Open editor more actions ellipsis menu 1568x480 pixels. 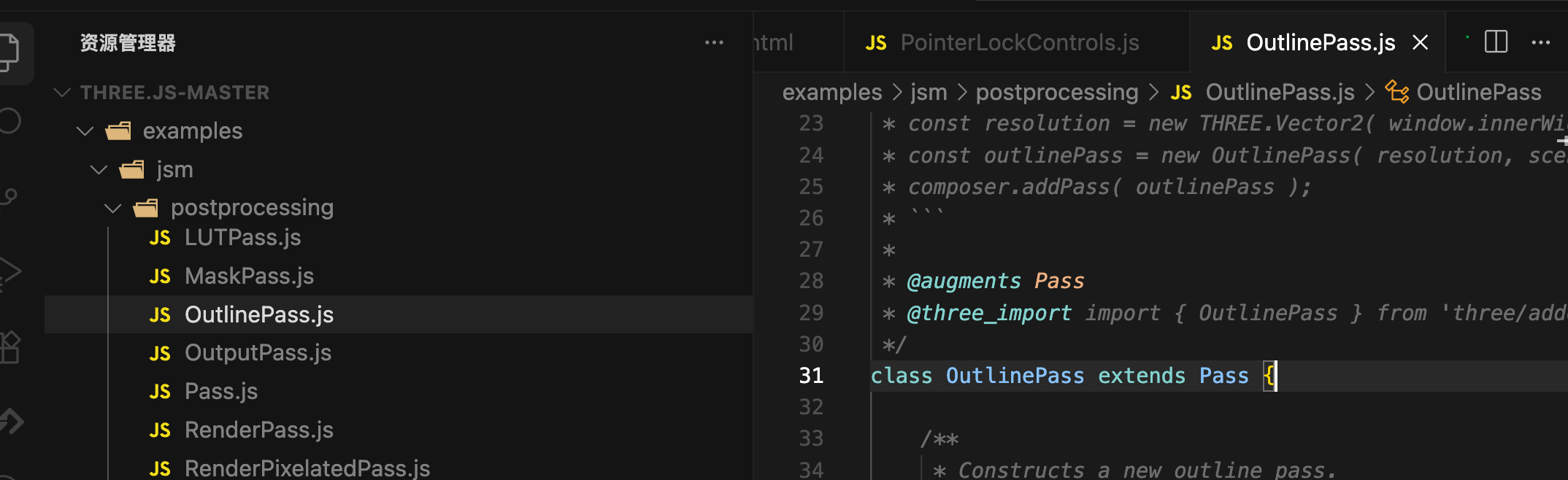[1540, 42]
